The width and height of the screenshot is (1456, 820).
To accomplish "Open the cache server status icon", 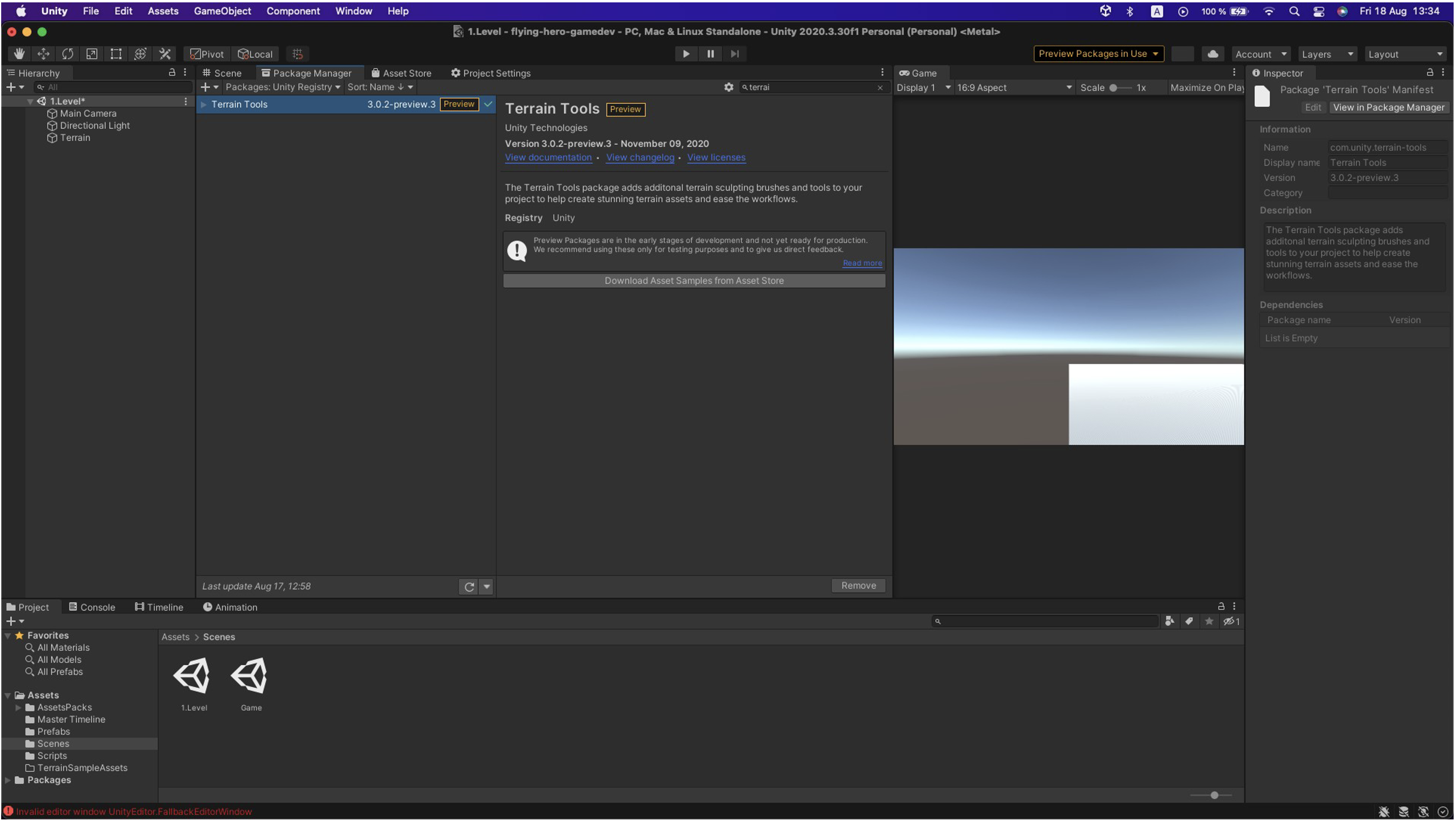I will coord(1403,812).
